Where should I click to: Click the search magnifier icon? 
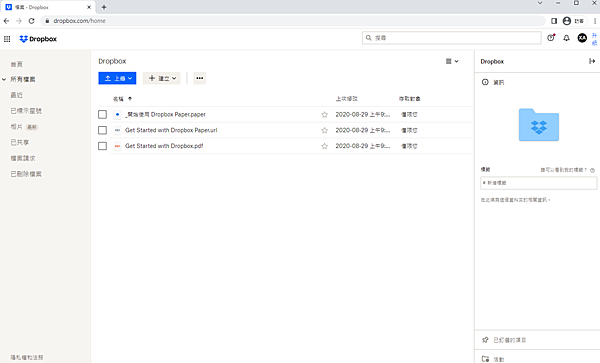[x=368, y=37]
